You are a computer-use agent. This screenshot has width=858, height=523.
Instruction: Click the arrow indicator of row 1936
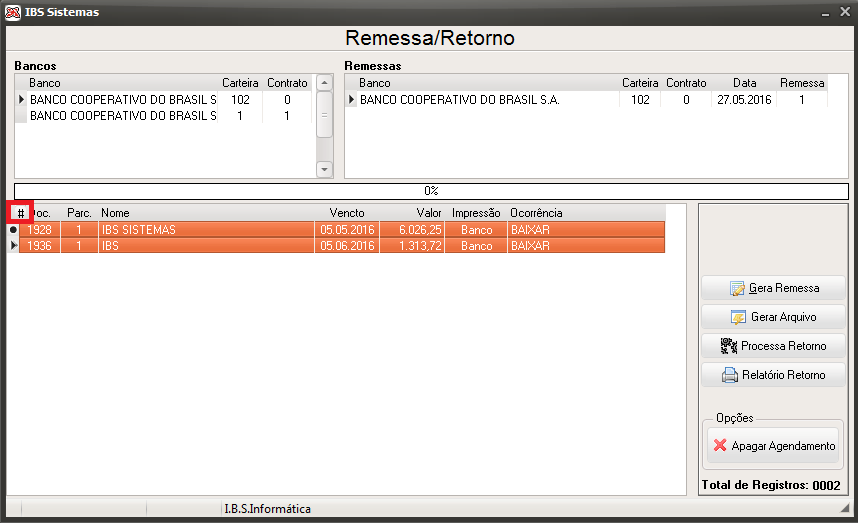coord(13,246)
